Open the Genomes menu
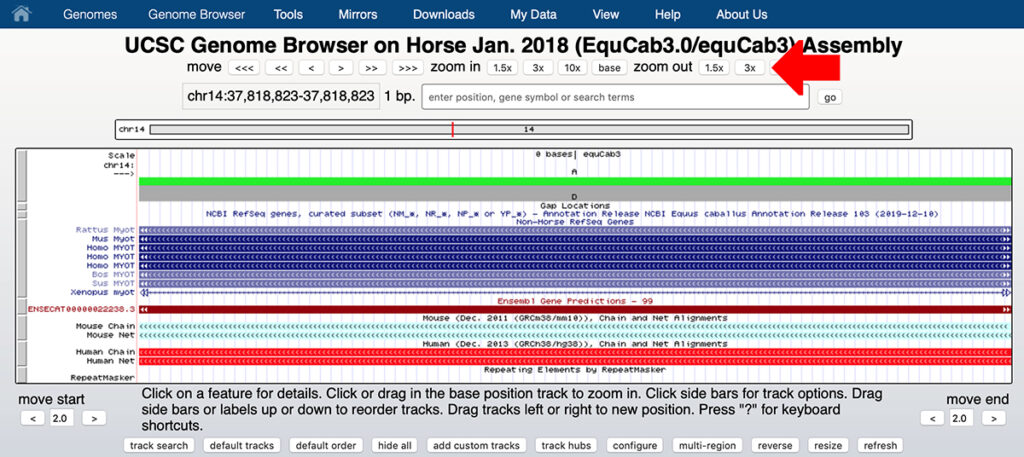1024x457 pixels. coord(90,14)
